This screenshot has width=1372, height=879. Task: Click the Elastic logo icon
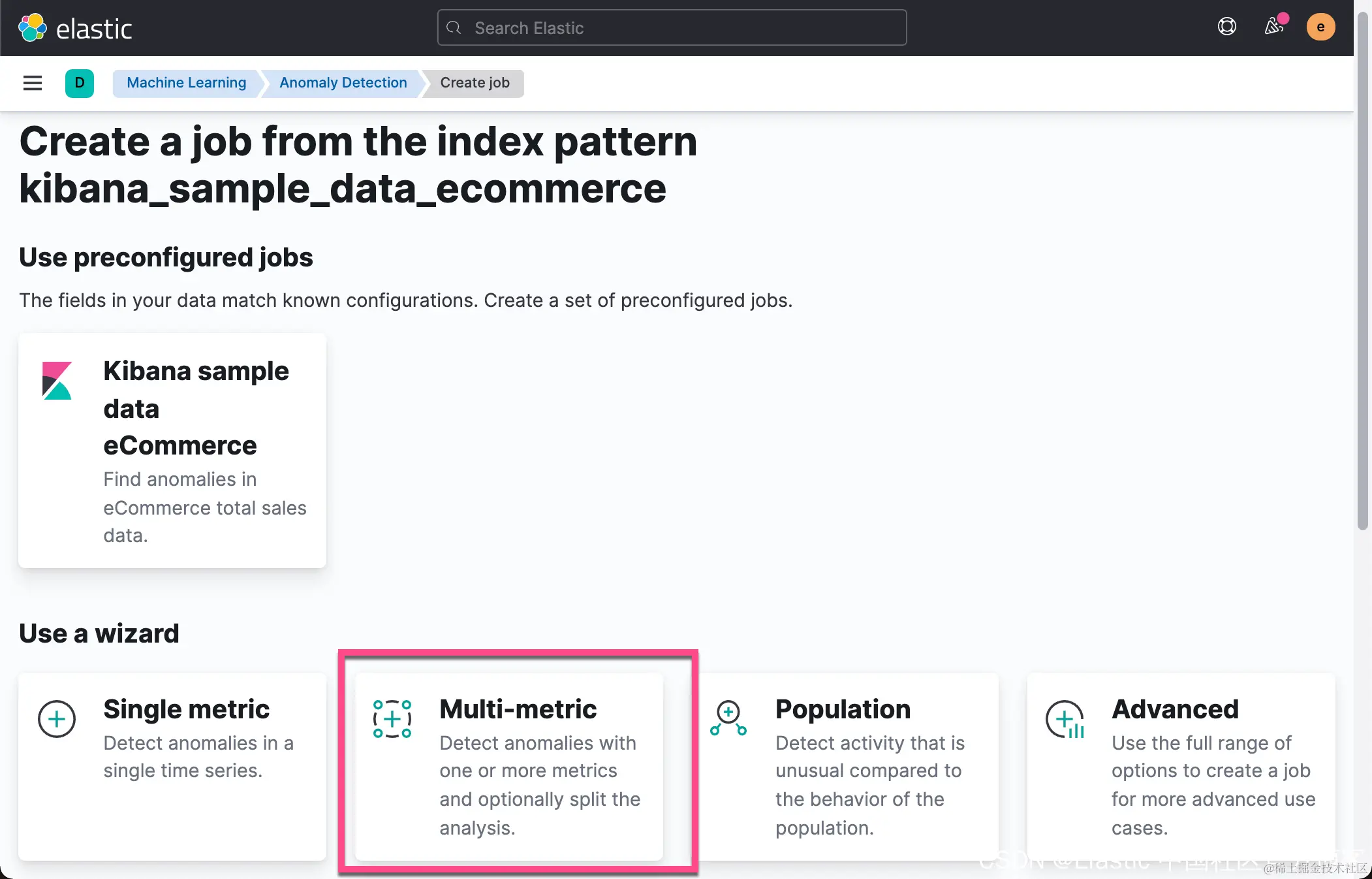click(33, 28)
